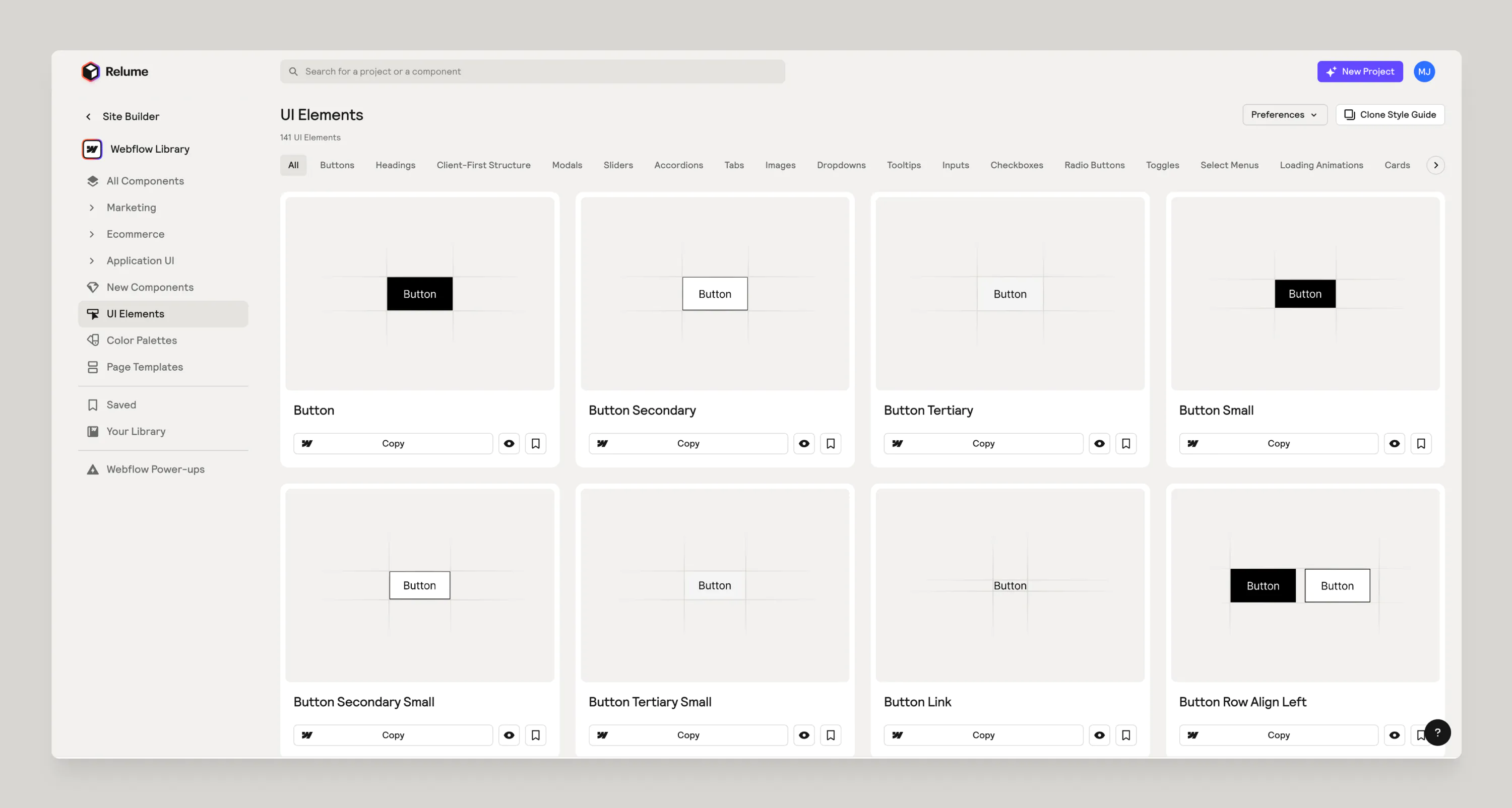Switch to the Select Menus tab
Image resolution: width=1512 pixels, height=808 pixels.
(x=1229, y=165)
